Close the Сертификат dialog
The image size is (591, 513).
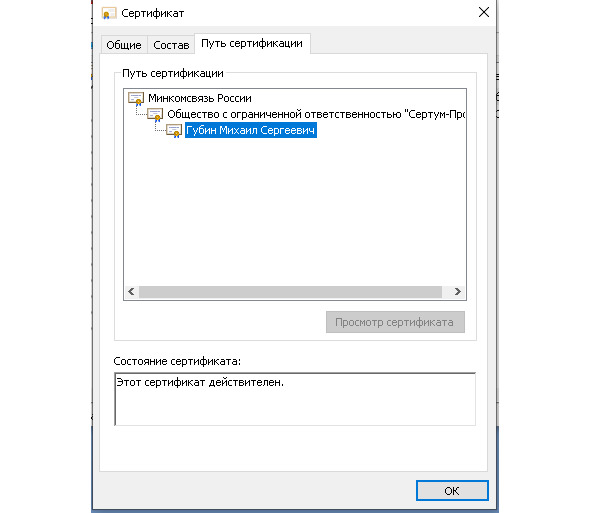(x=484, y=12)
